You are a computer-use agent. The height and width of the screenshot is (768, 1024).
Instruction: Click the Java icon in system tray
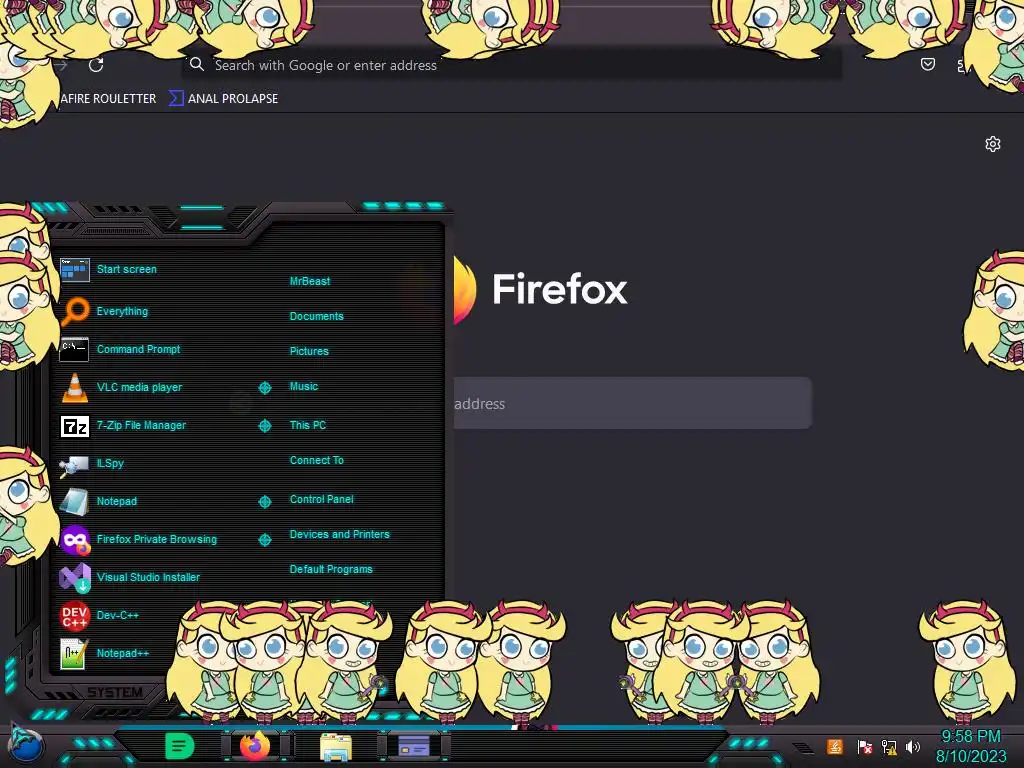[x=834, y=746]
